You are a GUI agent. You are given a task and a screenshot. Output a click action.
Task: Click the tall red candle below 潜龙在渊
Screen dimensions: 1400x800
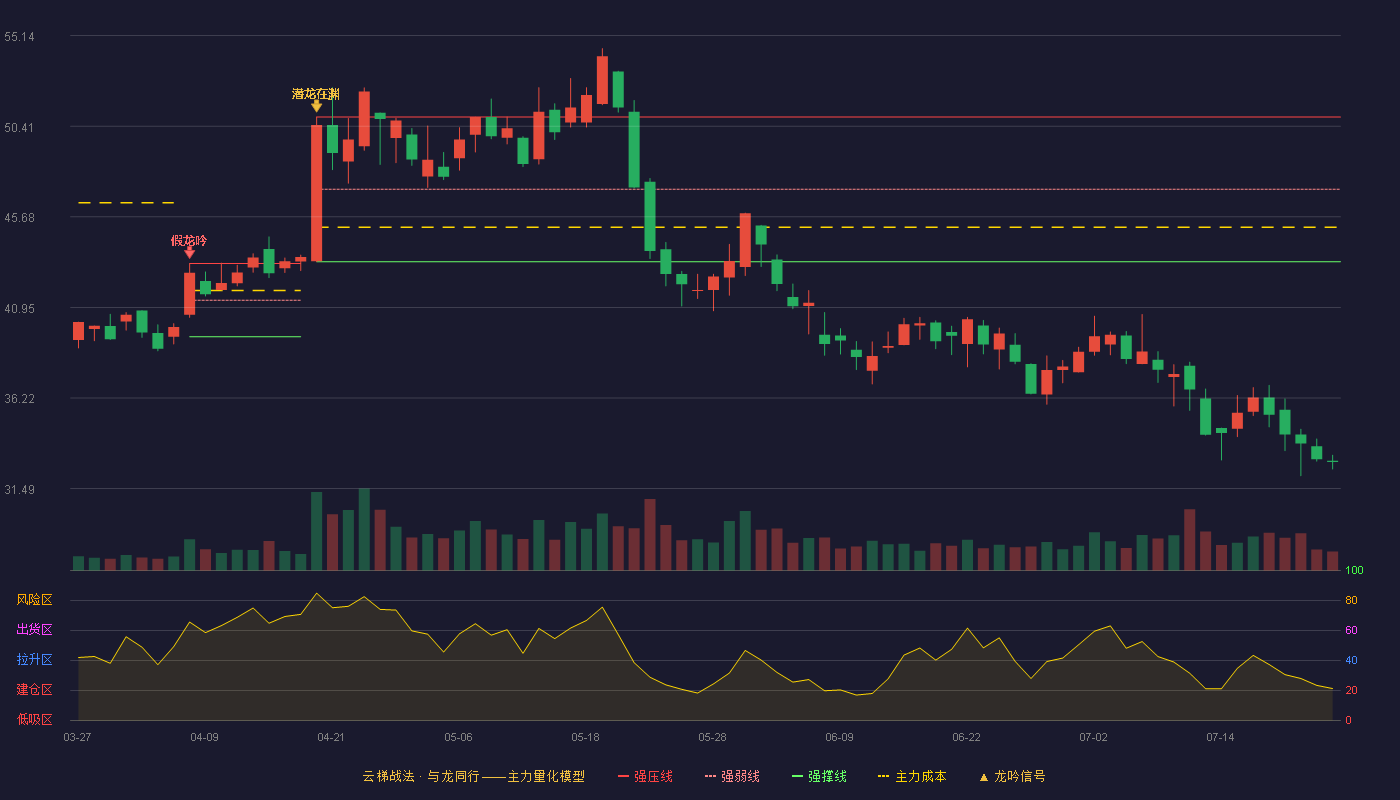pos(316,193)
